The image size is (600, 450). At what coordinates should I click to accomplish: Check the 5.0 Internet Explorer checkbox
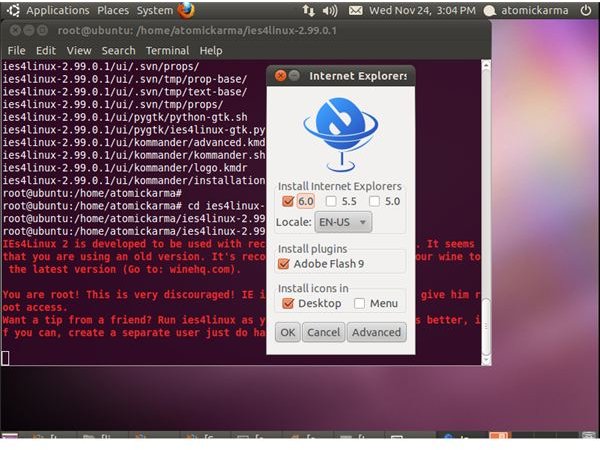(374, 201)
